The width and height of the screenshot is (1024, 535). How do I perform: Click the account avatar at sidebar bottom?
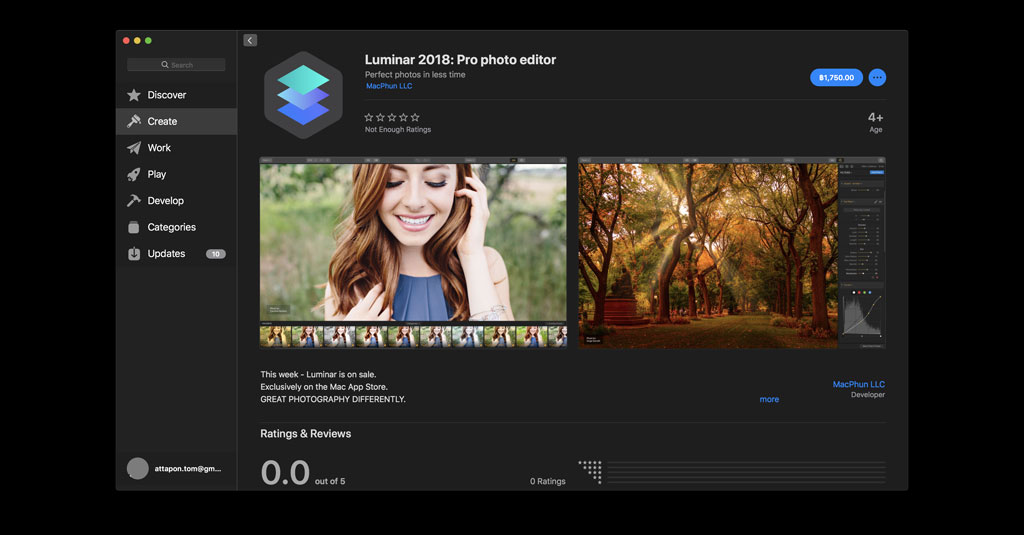coord(137,468)
